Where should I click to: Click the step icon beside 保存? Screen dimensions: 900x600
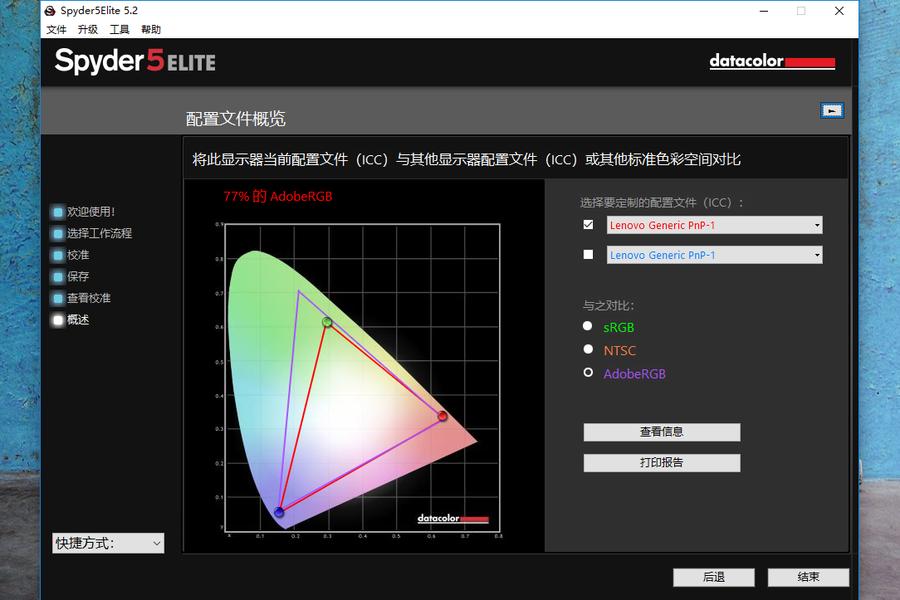[x=58, y=277]
